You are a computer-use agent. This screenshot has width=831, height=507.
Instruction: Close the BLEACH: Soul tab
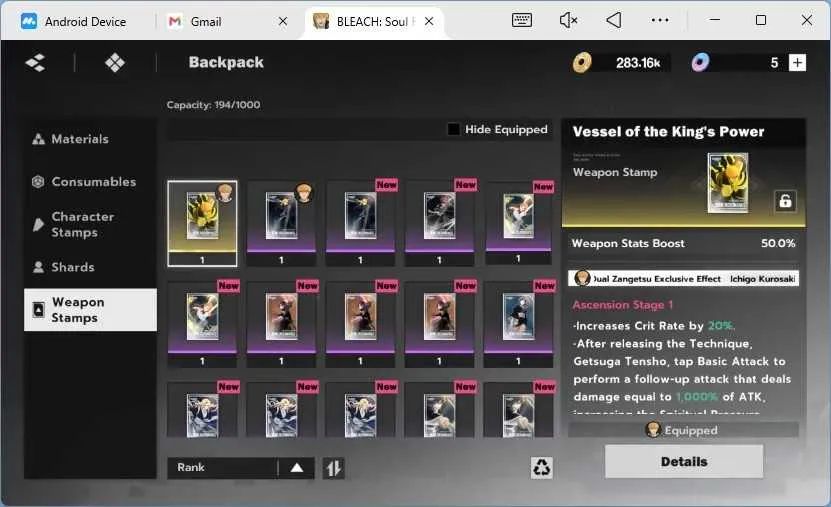[x=429, y=21]
